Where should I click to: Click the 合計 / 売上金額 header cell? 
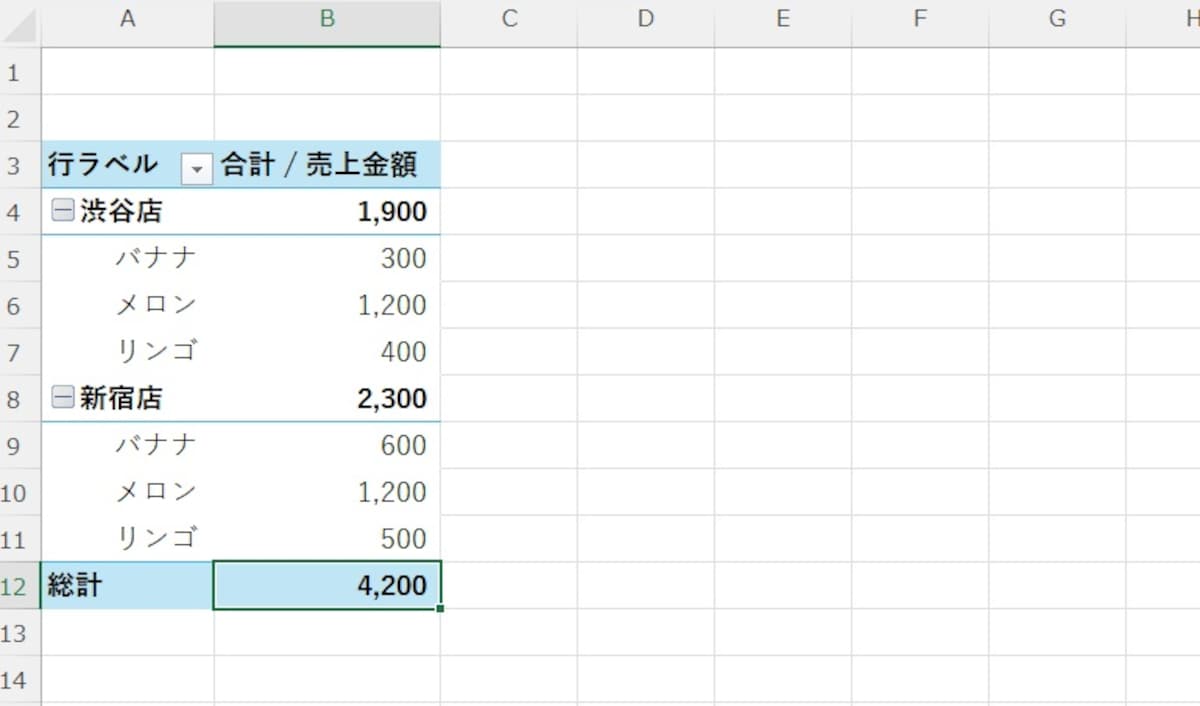tap(327, 164)
